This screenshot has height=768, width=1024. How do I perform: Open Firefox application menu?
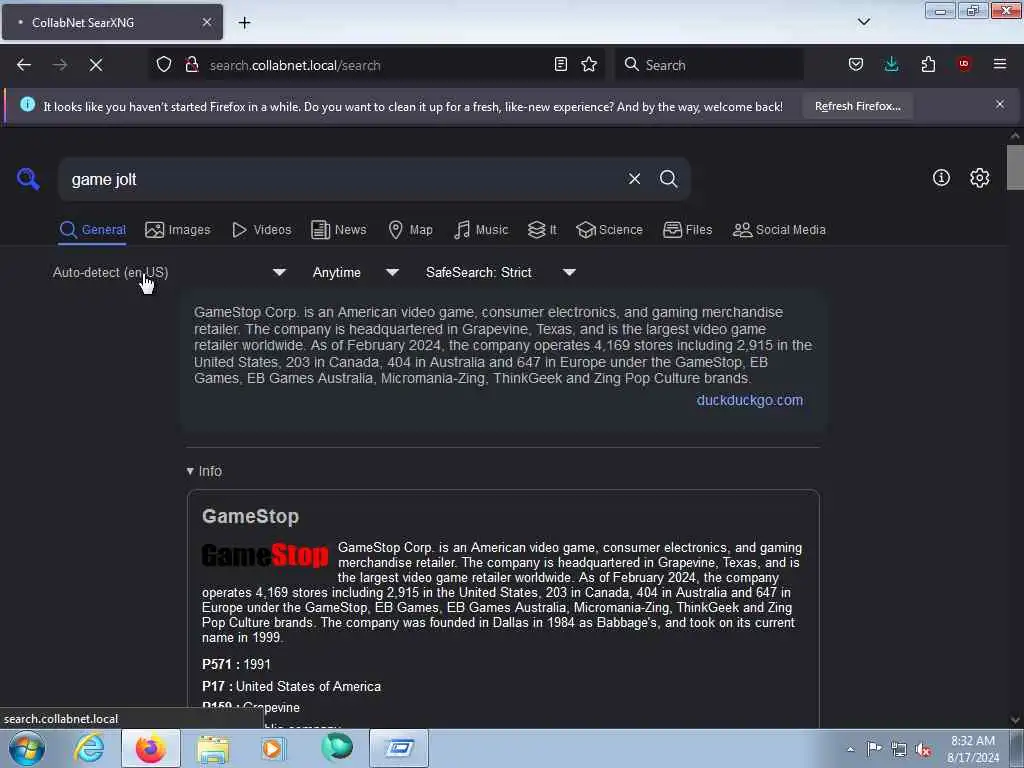tap(1000, 64)
